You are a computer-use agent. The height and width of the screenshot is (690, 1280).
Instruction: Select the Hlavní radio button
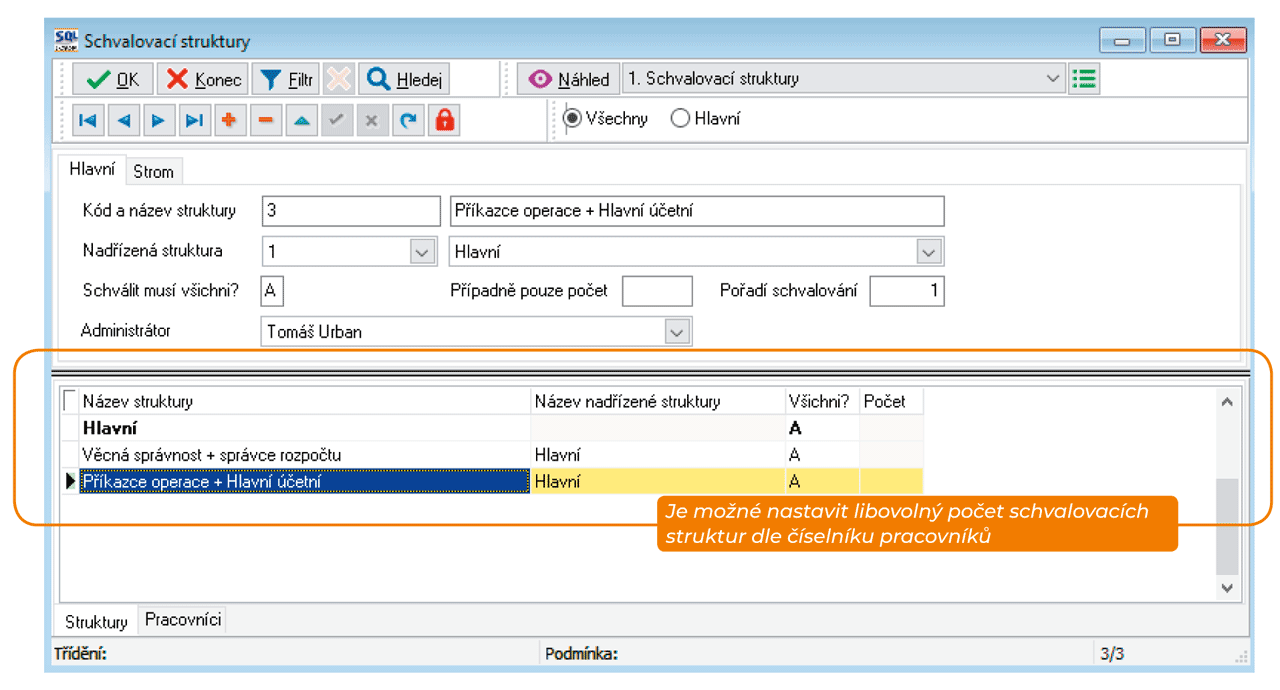tap(680, 119)
